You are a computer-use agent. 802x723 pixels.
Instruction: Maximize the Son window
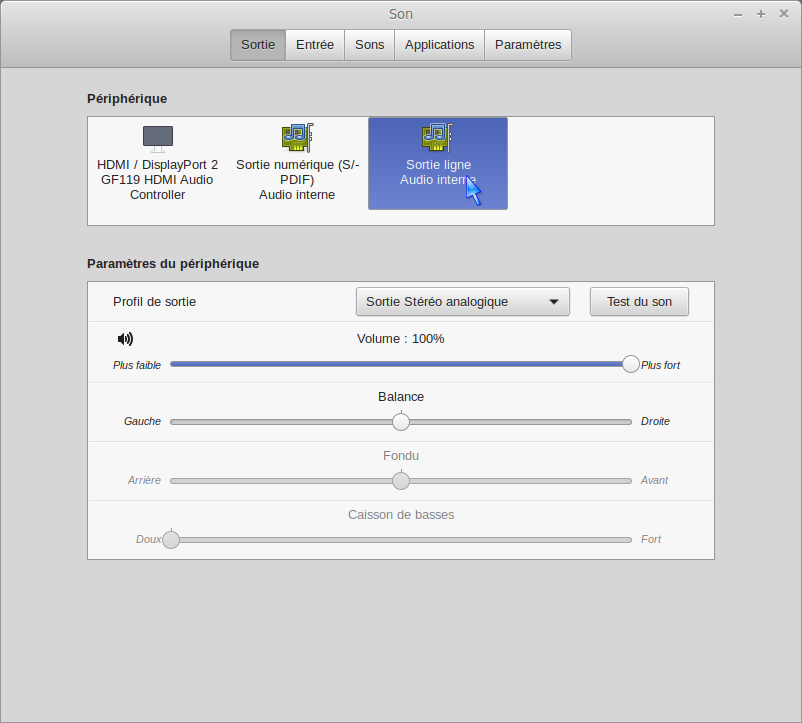[760, 14]
